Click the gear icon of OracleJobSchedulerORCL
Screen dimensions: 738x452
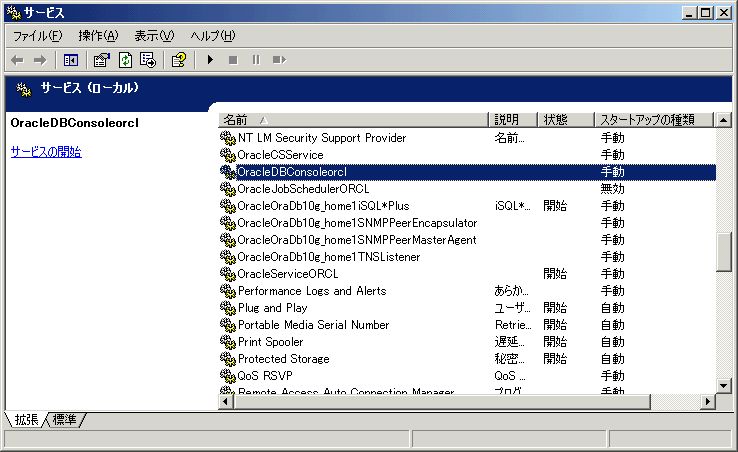pyautogui.click(x=228, y=189)
